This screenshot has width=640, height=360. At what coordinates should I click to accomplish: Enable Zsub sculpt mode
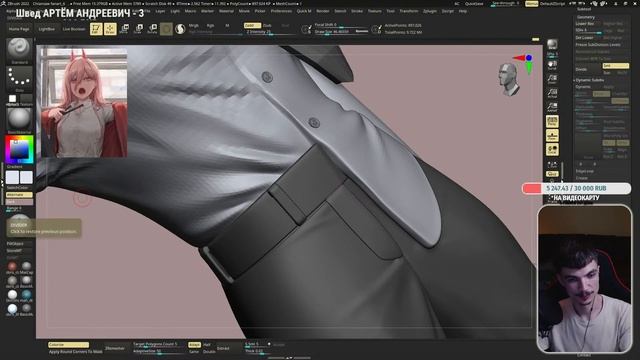pyautogui.click(x=267, y=25)
